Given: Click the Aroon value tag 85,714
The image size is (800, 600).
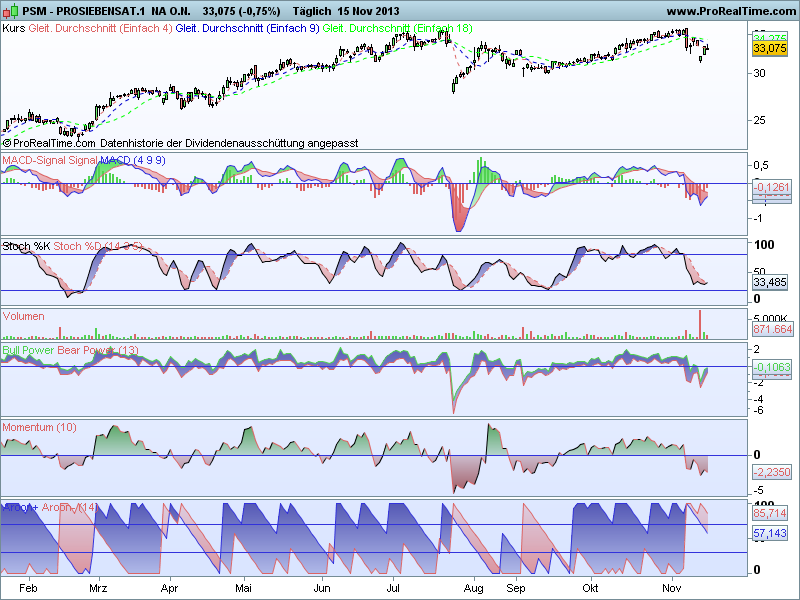Looking at the screenshot, I should [x=769, y=513].
